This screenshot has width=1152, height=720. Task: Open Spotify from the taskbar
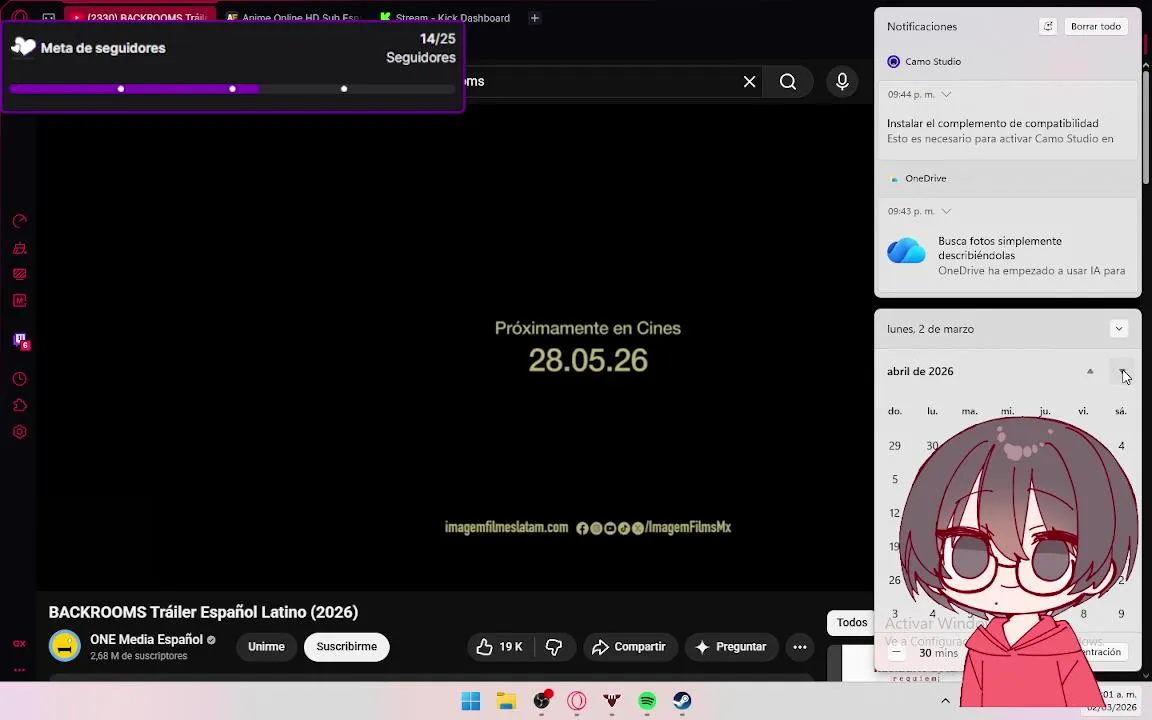click(x=647, y=702)
